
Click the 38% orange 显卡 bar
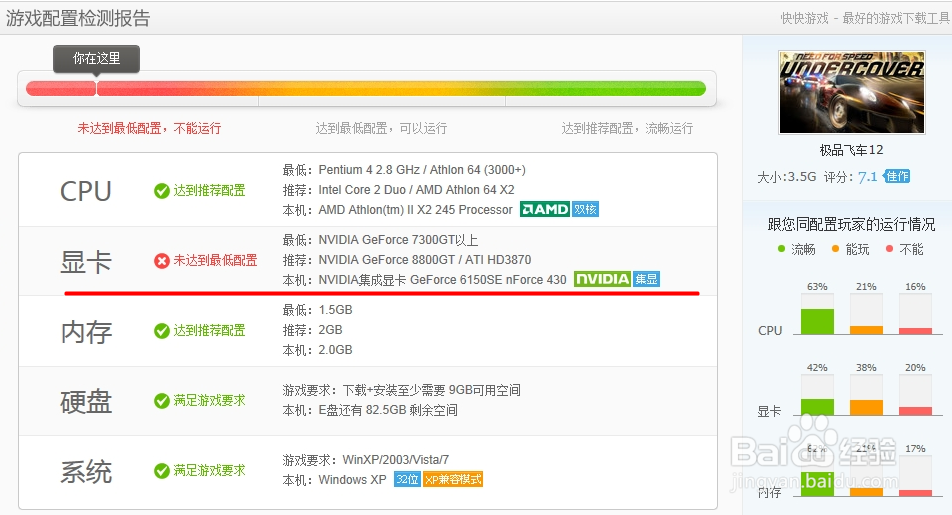click(866, 408)
